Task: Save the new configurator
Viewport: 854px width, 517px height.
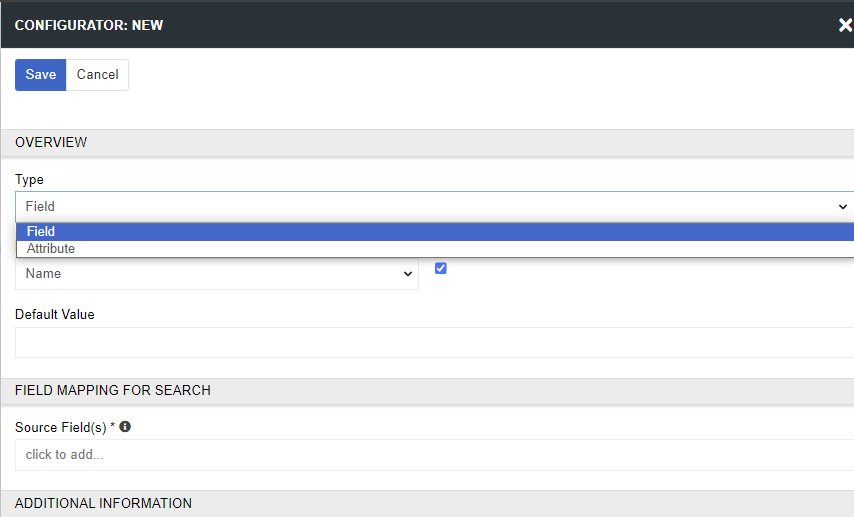Action: 41,75
